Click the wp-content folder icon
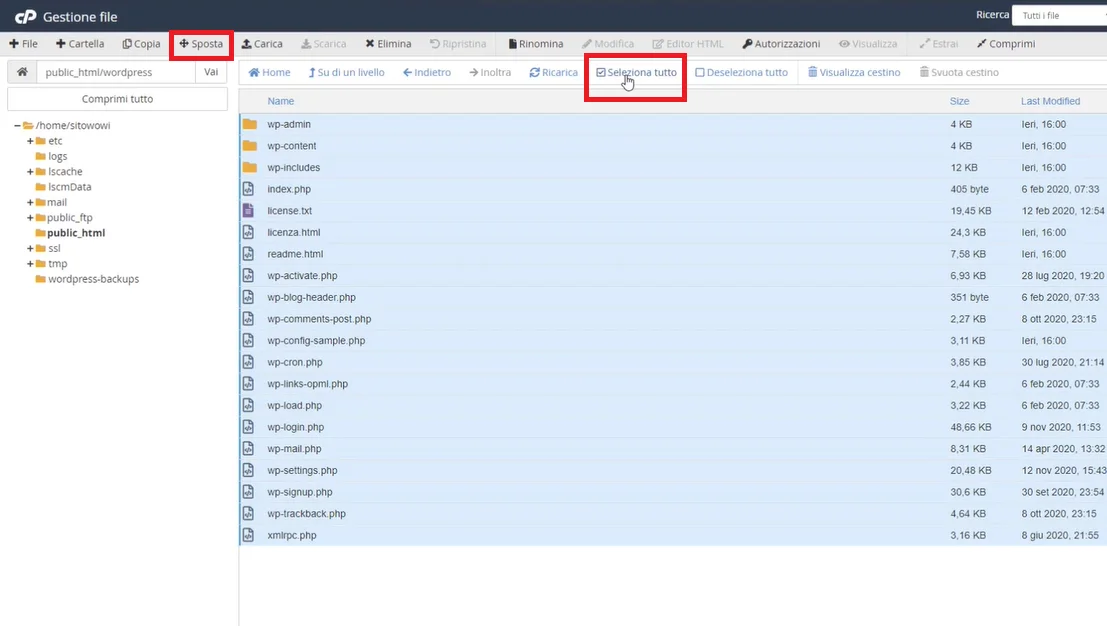 click(249, 146)
